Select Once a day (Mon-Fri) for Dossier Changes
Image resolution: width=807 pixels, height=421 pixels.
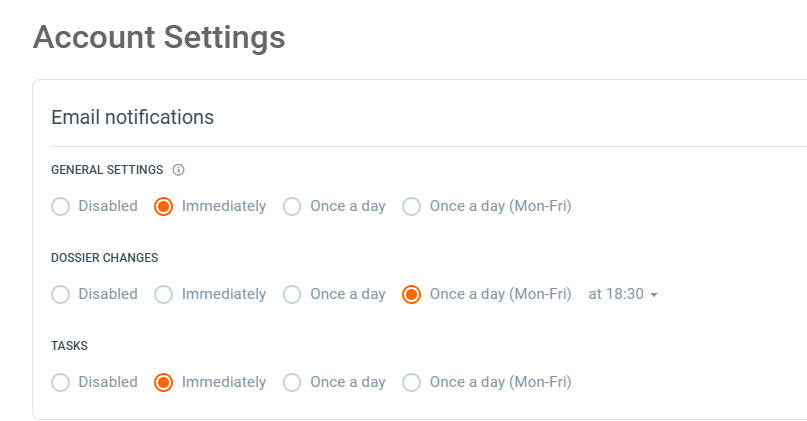(x=412, y=295)
